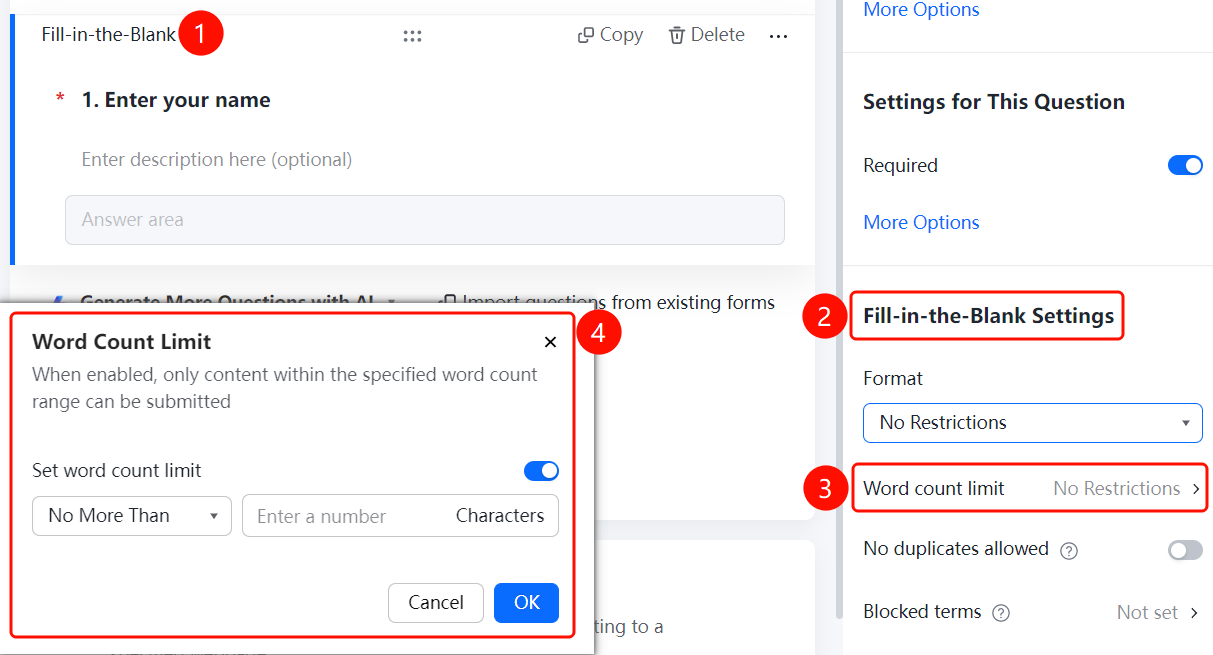Screen dimensions: 1213x655
Task: Click the Enter a number field
Action: pos(400,516)
